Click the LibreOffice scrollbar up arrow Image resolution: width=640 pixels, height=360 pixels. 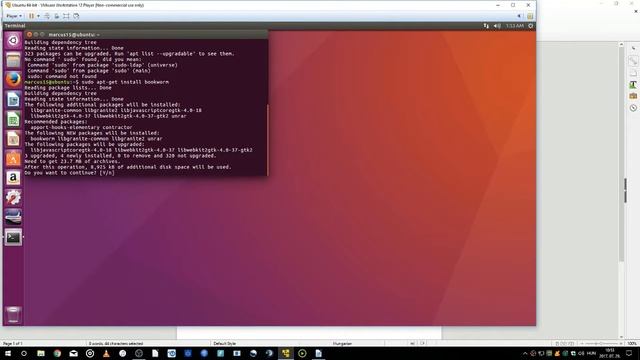tap(622, 44)
